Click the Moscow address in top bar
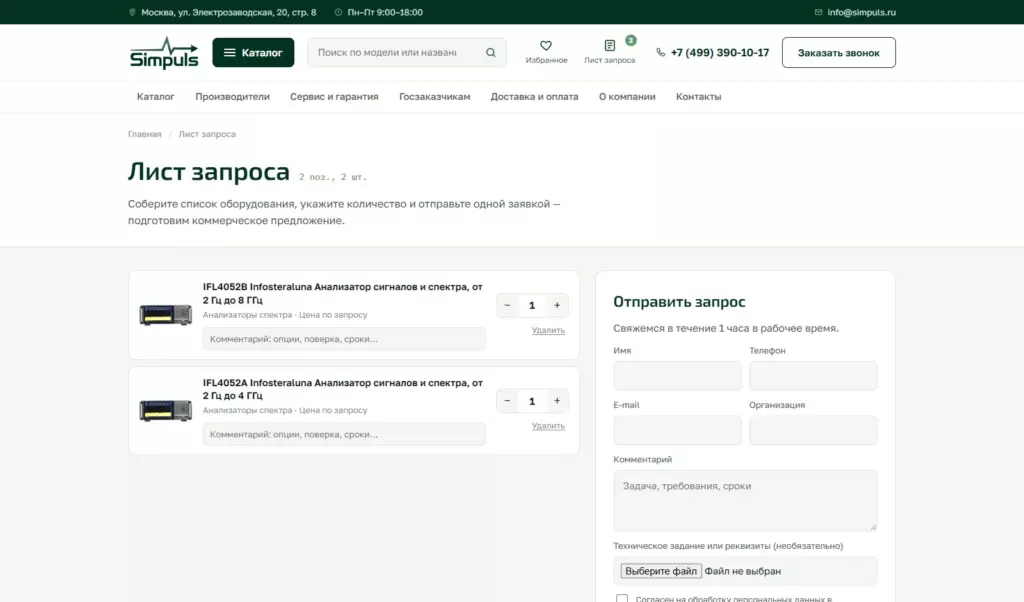This screenshot has height=602, width=1024. click(x=229, y=12)
